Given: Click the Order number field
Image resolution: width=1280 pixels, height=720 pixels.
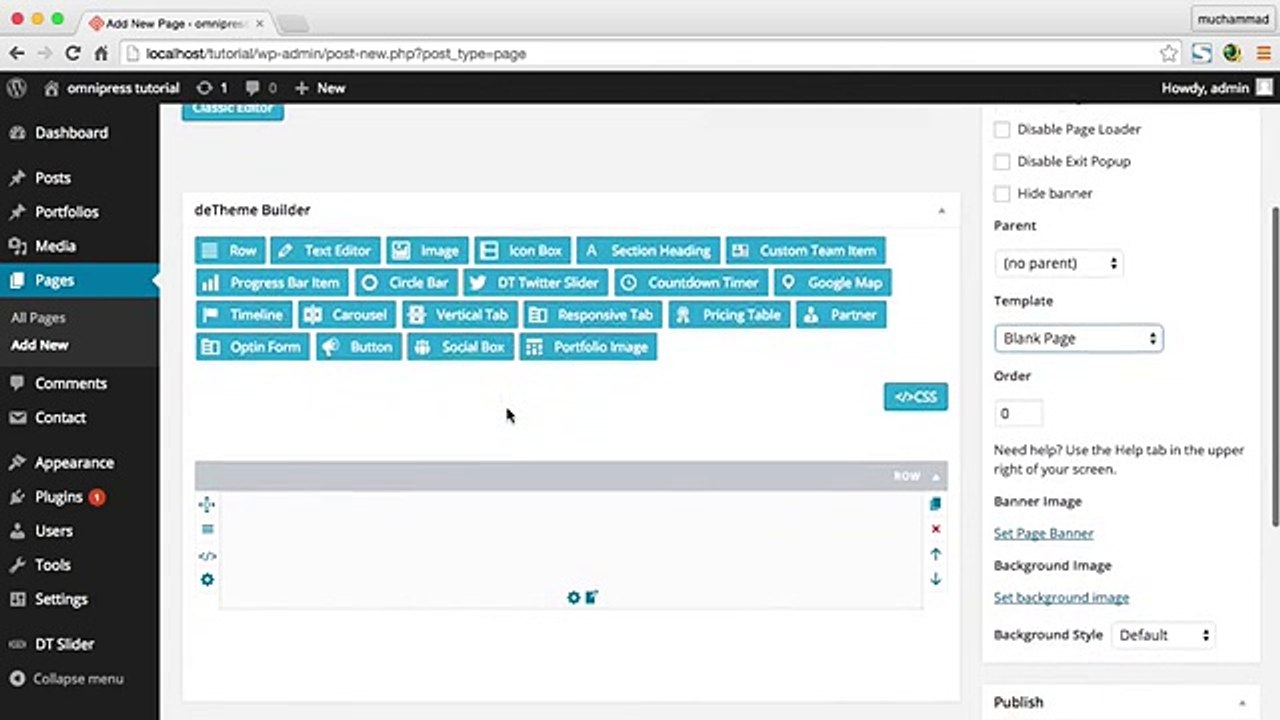Looking at the screenshot, I should point(1018,414).
